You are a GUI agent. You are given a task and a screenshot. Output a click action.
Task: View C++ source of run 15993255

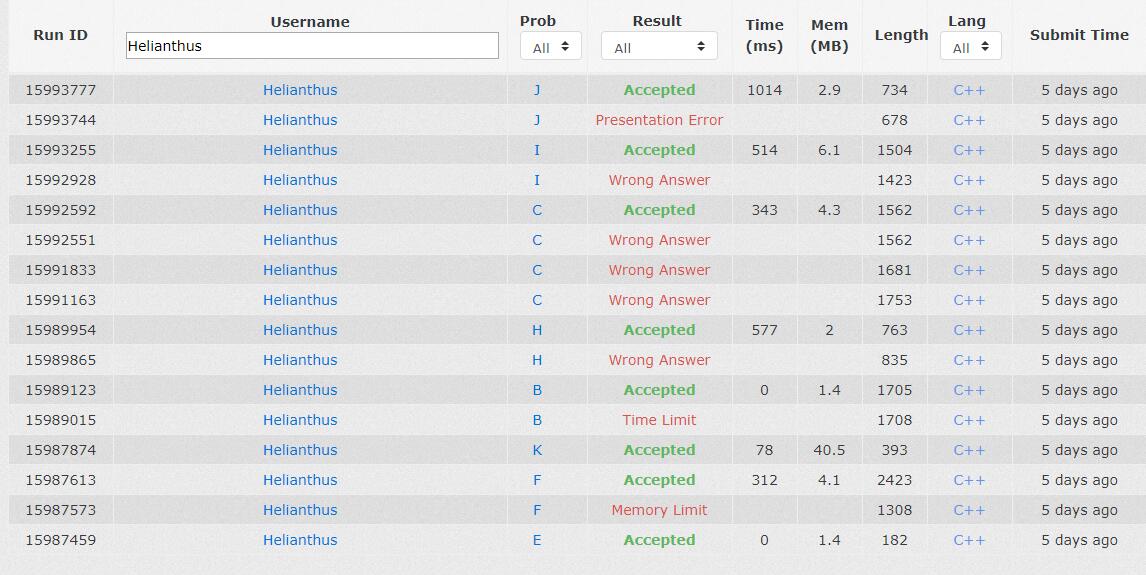tap(969, 150)
